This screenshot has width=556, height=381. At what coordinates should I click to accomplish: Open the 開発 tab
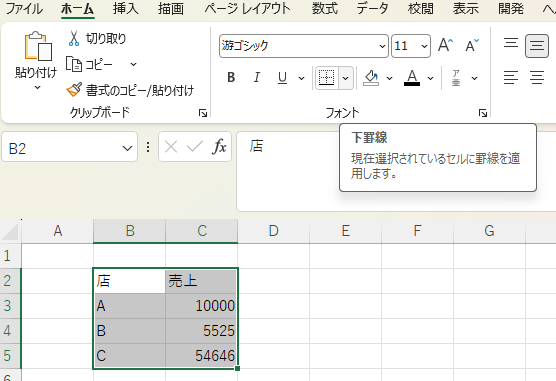(511, 9)
